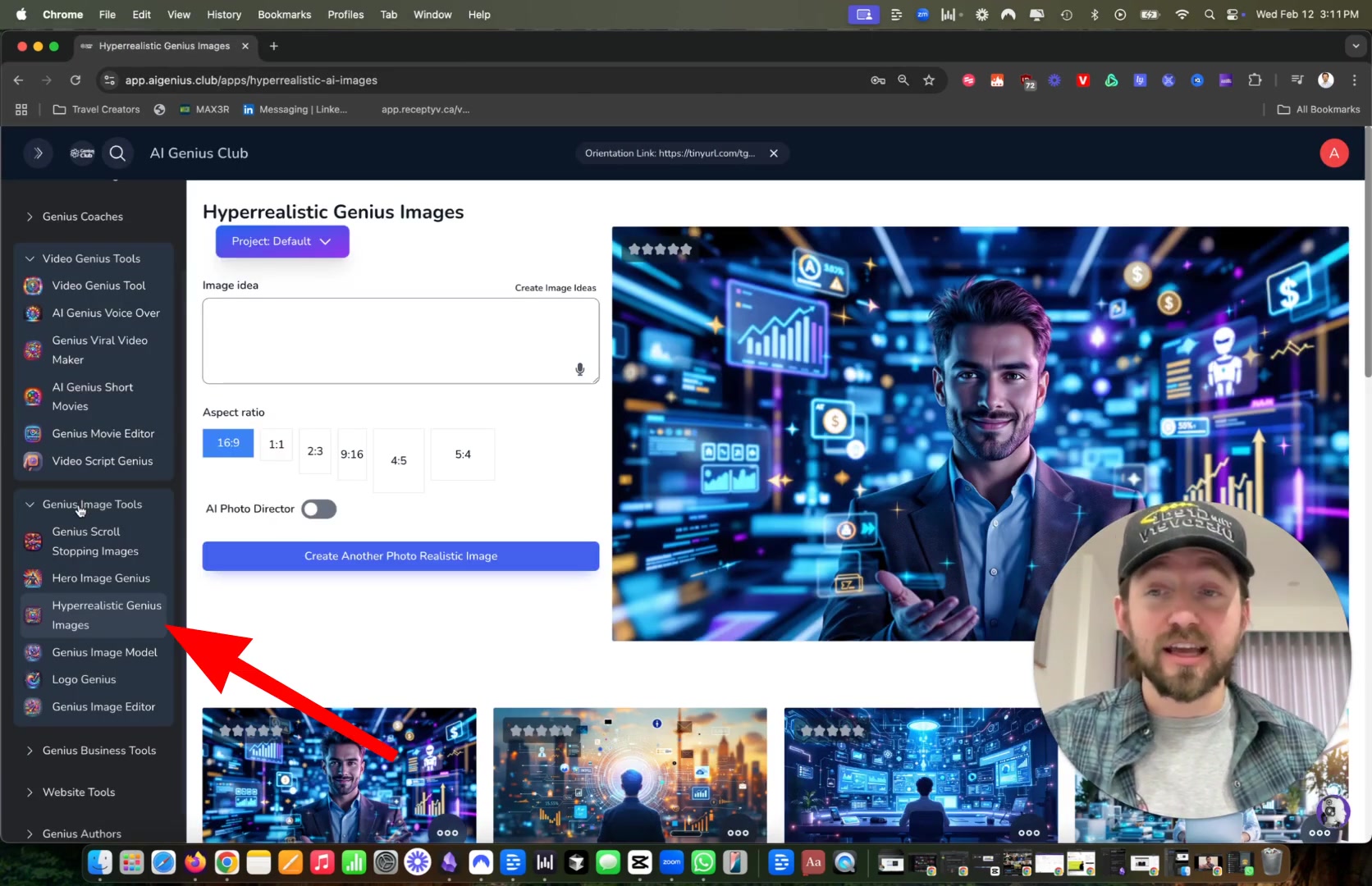
Task: Rate the main image using stars
Action: pos(660,249)
